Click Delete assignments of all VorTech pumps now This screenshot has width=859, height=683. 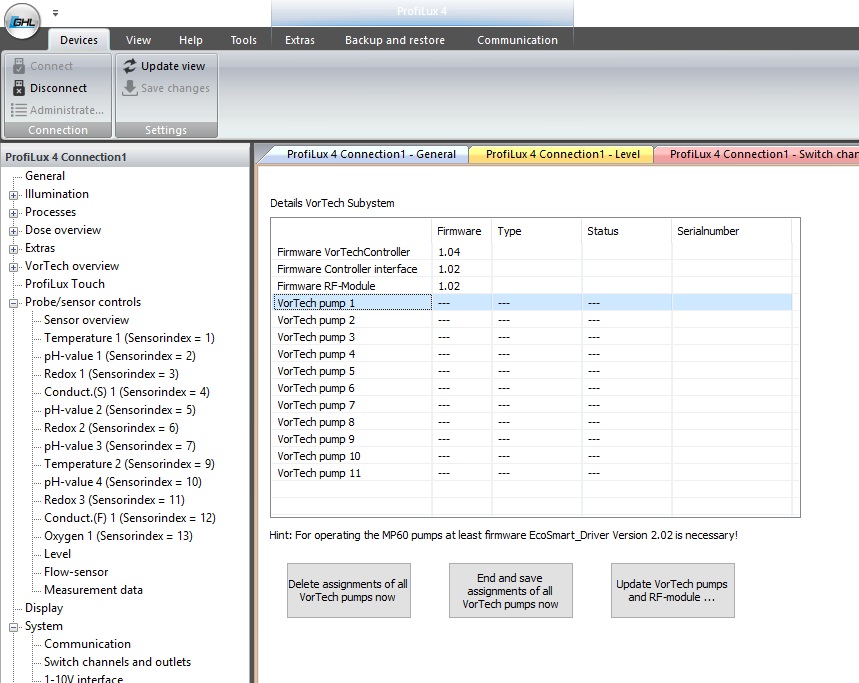348,590
